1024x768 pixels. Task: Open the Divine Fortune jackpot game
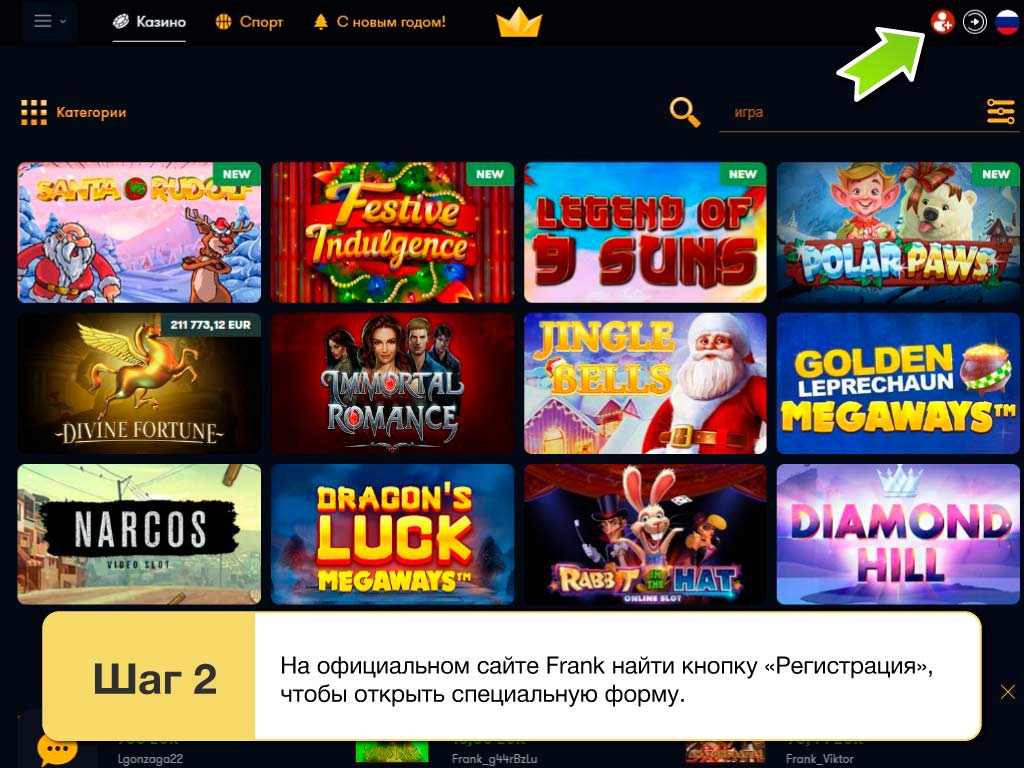tap(139, 383)
